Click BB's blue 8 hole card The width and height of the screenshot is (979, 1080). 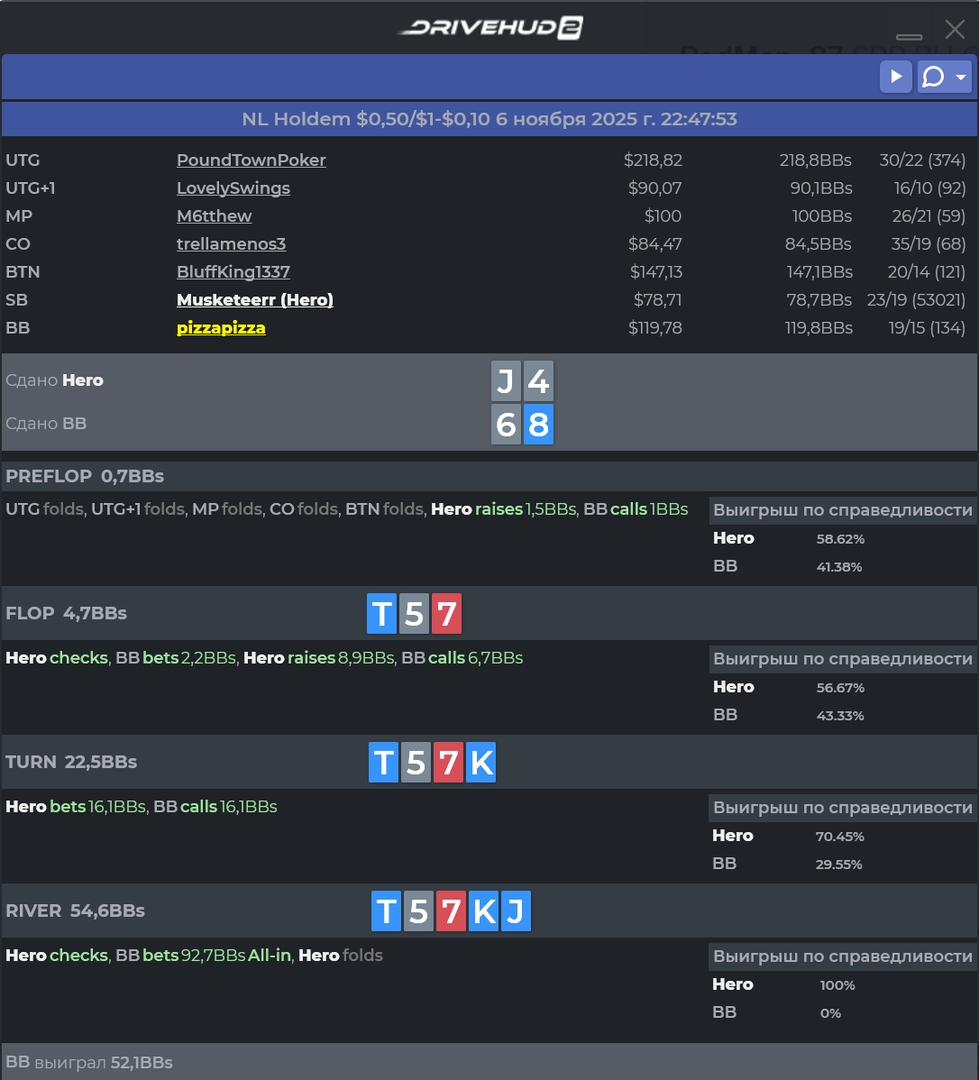(x=538, y=424)
